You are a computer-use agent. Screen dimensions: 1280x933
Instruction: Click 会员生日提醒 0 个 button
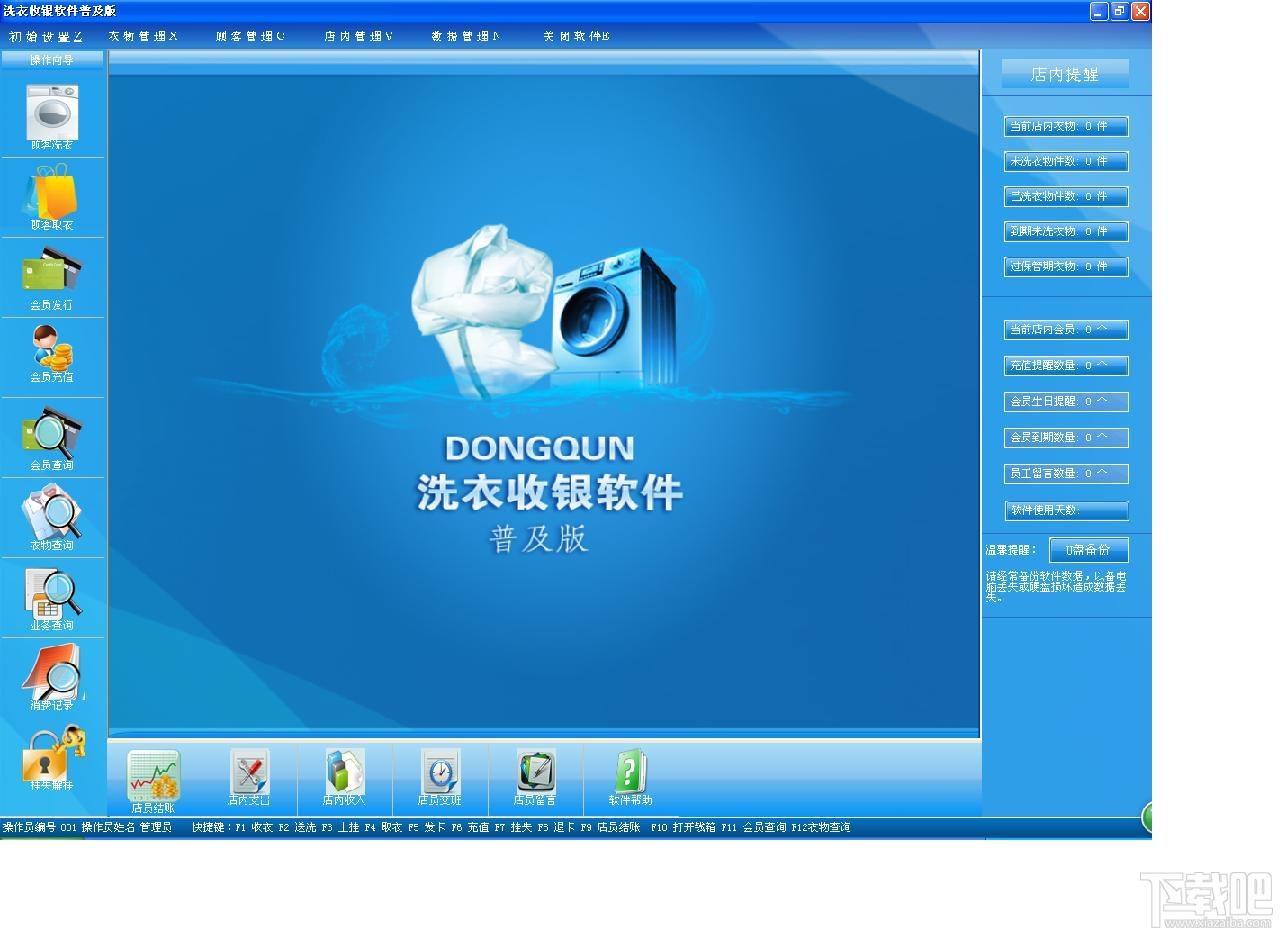pos(1066,401)
